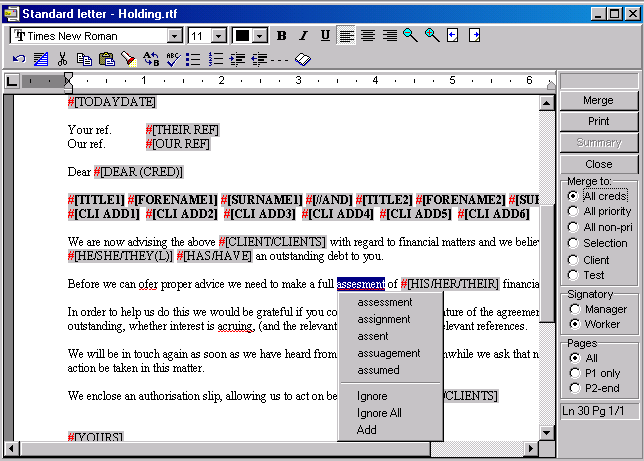Insert page break dashed-line icon
Viewport: 644px width, 461px height.
coord(280,60)
